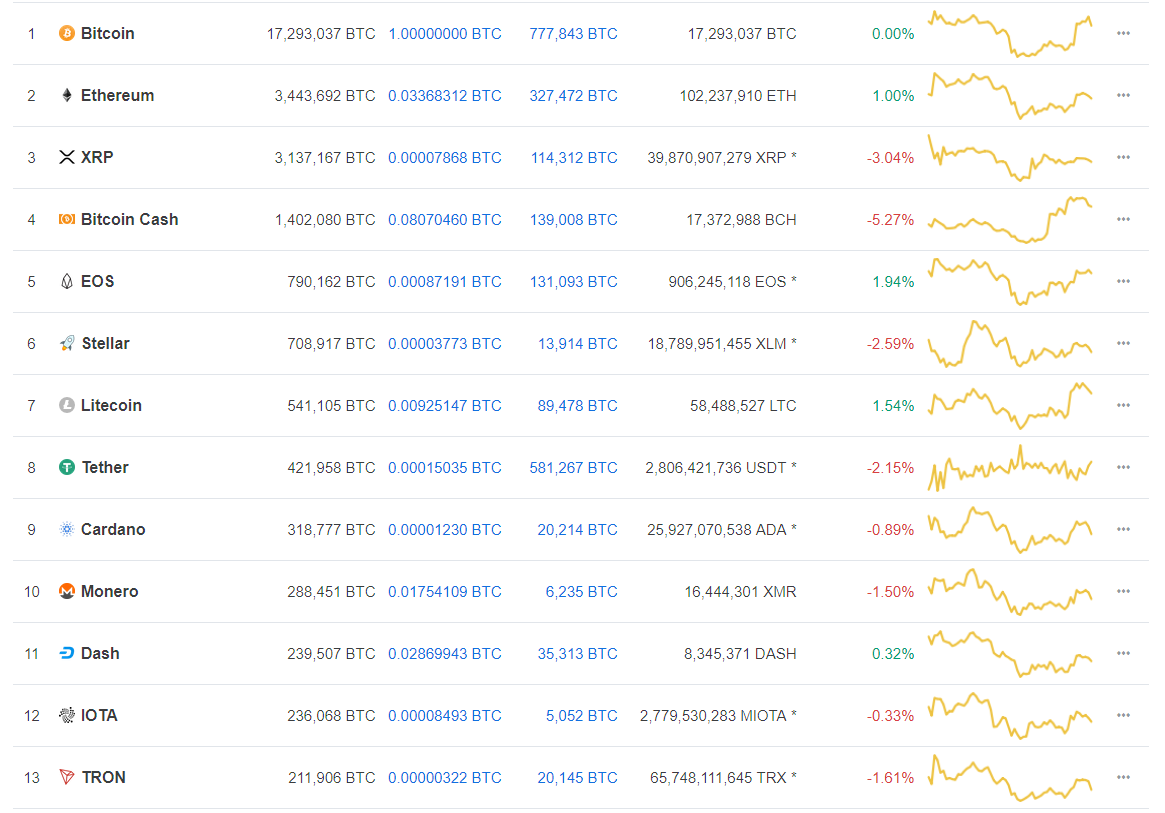
Task: Click the Stellar price graph thumbnail
Action: coord(1010,343)
